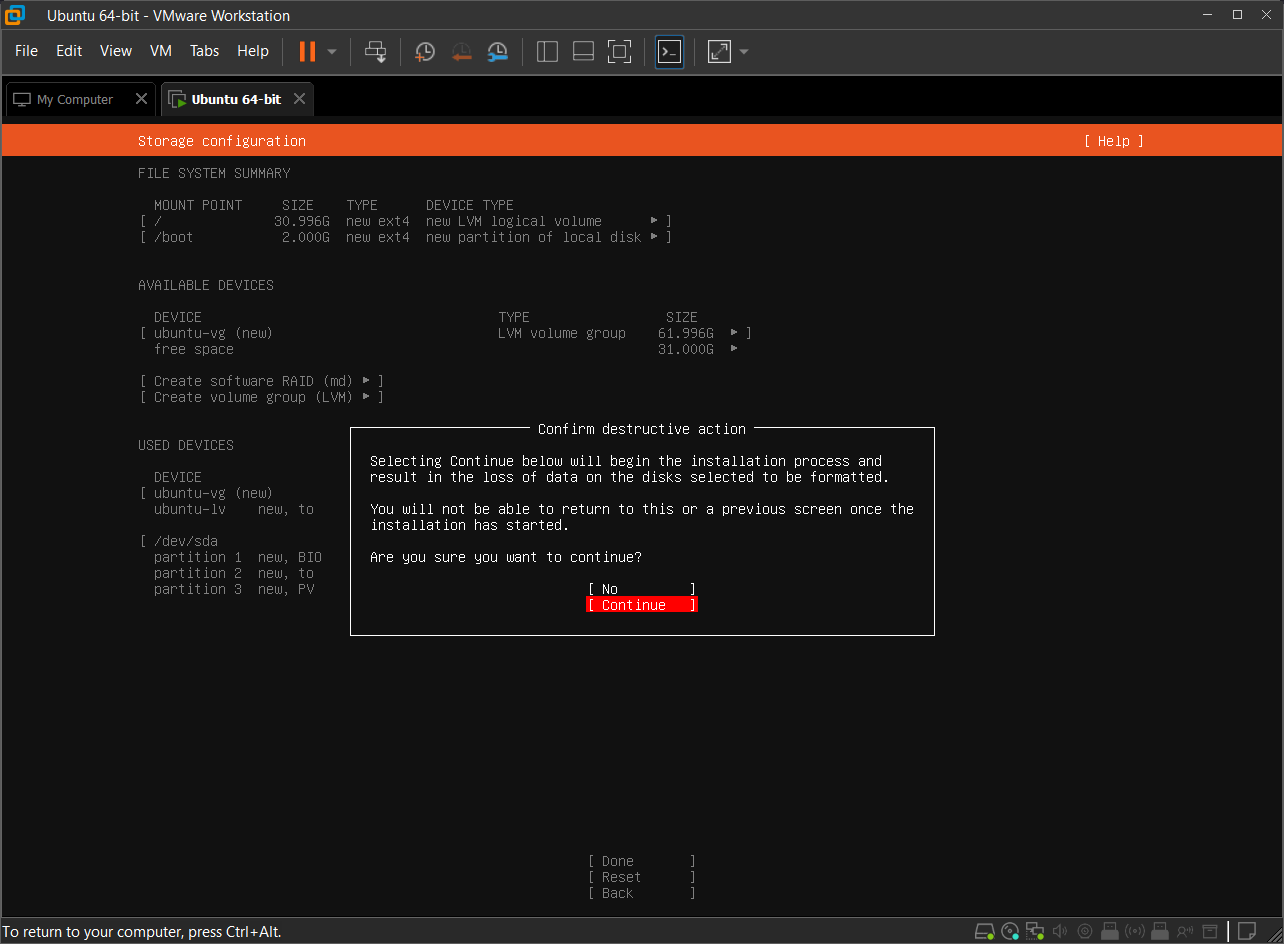Viewport: 1284px width, 944px height.
Task: Enter full screen mode
Action: [619, 51]
